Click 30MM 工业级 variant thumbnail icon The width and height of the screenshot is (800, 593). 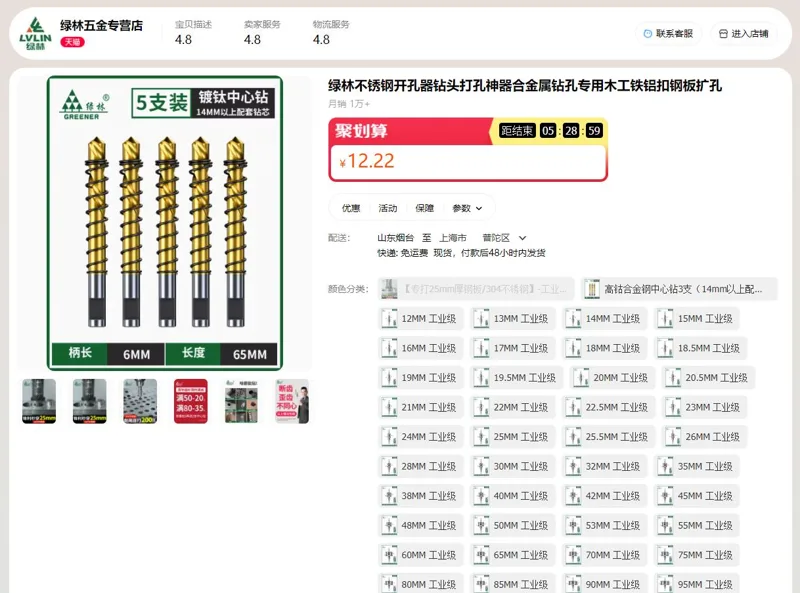[x=481, y=466]
